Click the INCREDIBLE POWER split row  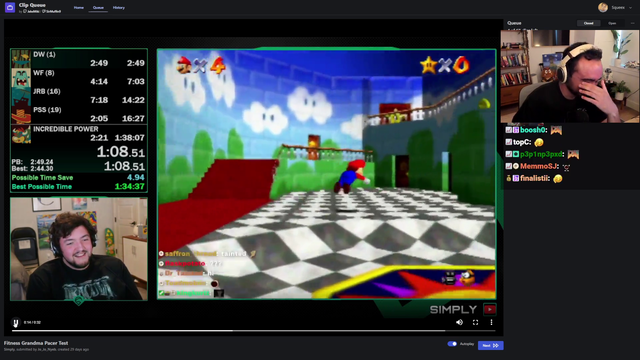[x=78, y=134]
